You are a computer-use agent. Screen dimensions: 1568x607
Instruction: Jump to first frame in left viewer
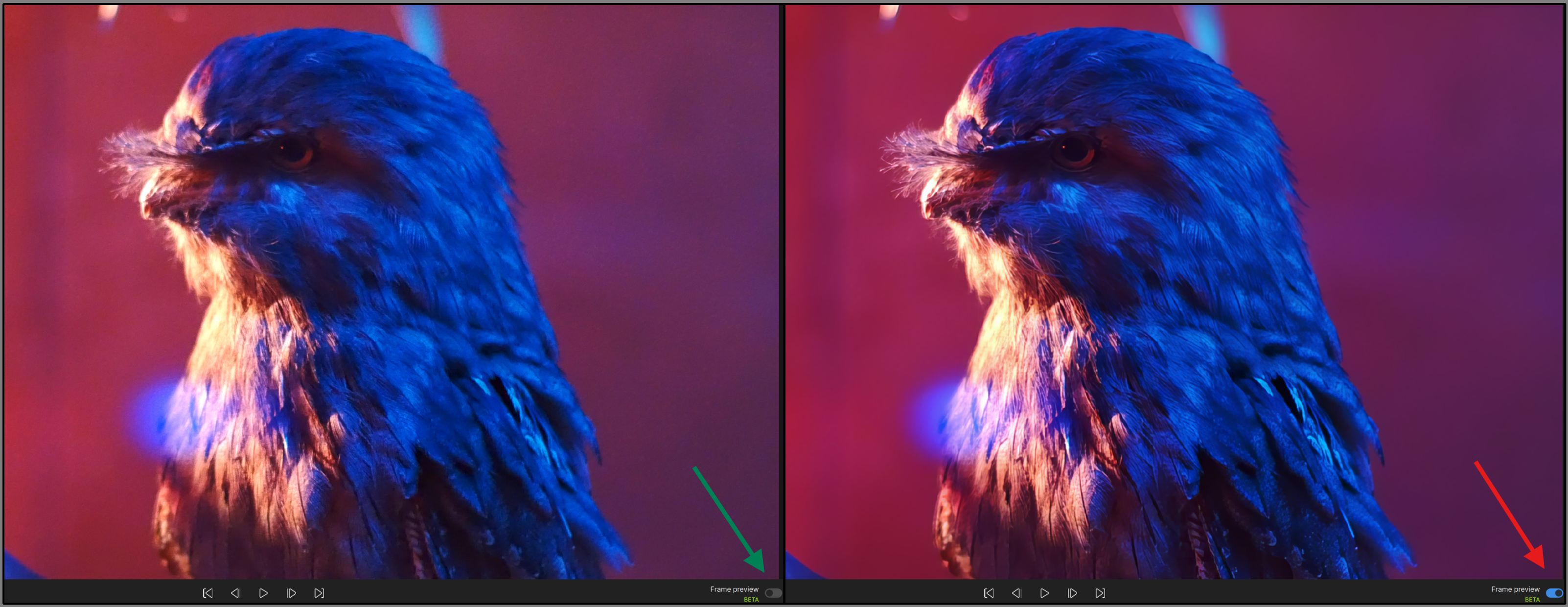(x=208, y=593)
